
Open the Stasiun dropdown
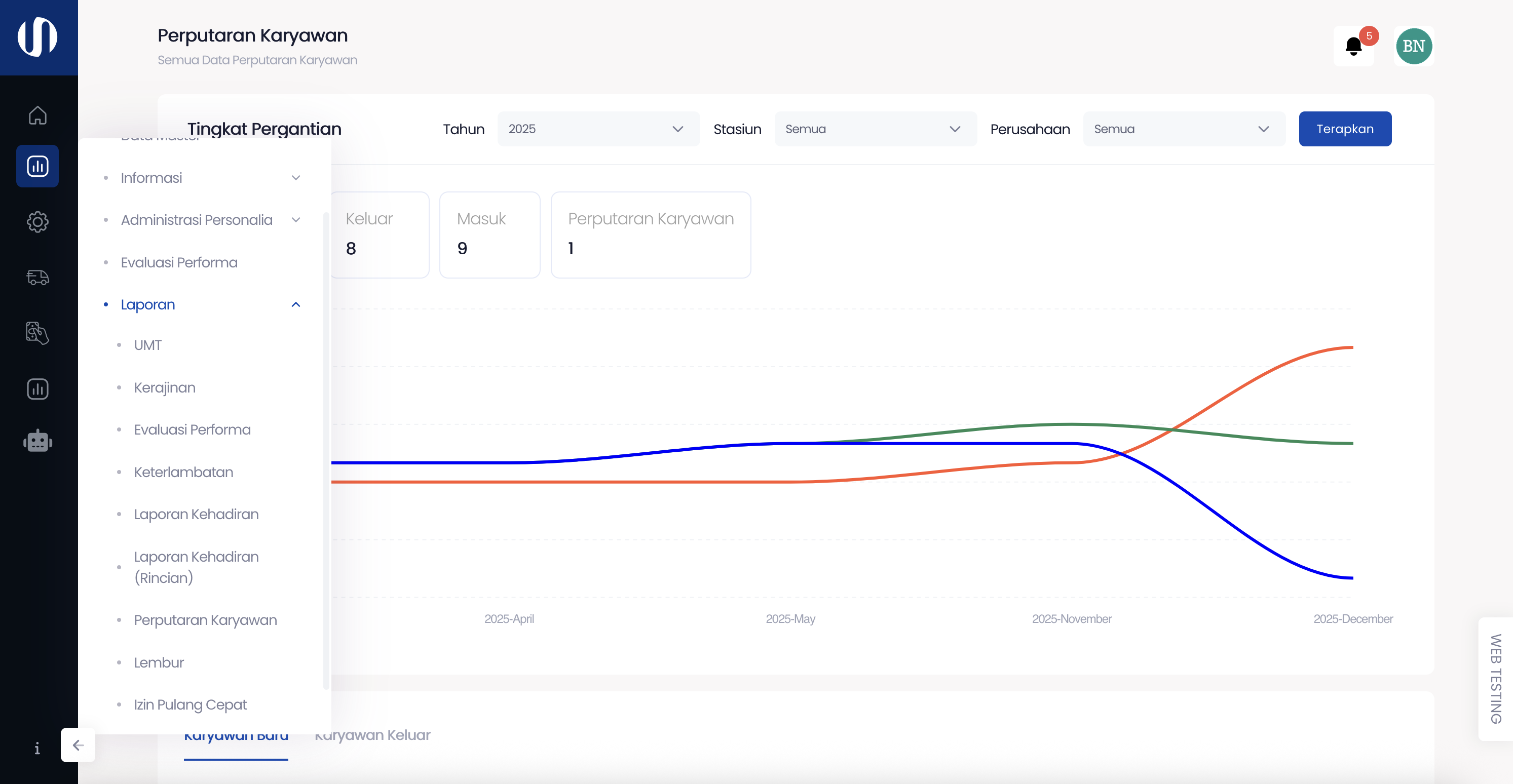(875, 129)
